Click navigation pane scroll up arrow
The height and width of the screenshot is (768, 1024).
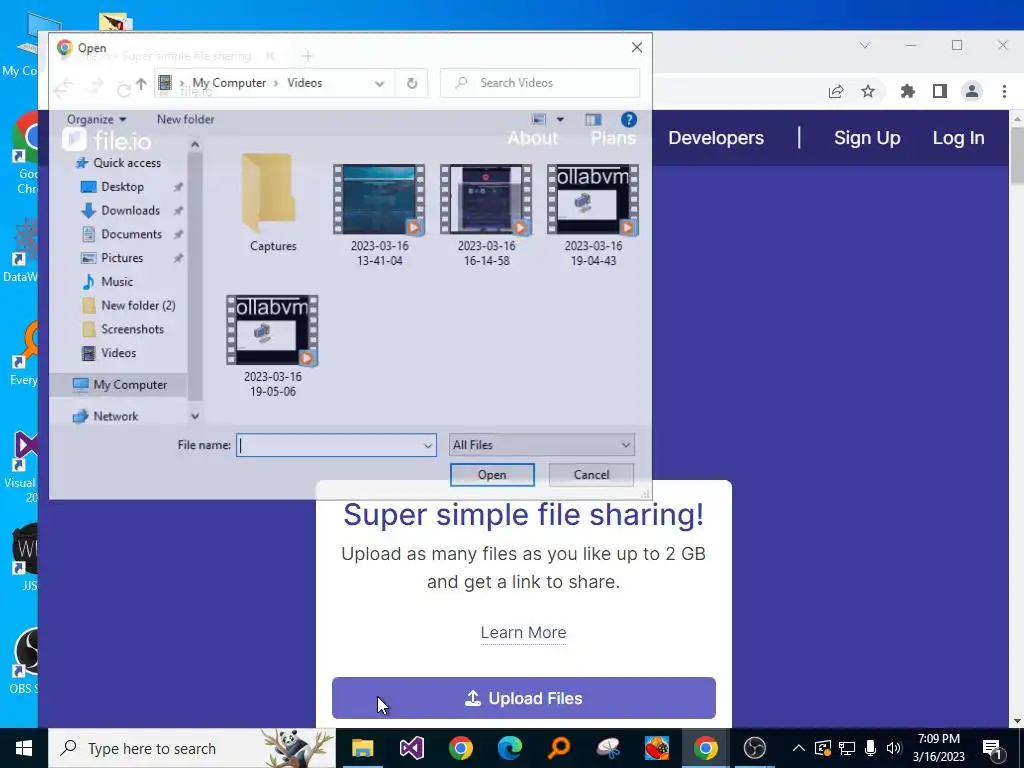coord(195,144)
